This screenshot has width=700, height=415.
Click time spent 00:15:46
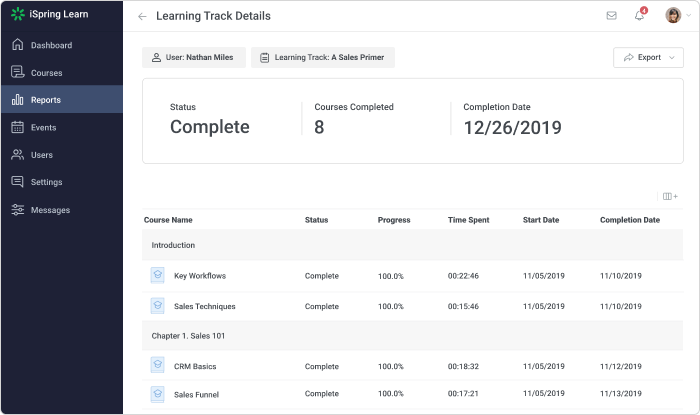pyautogui.click(x=463, y=306)
